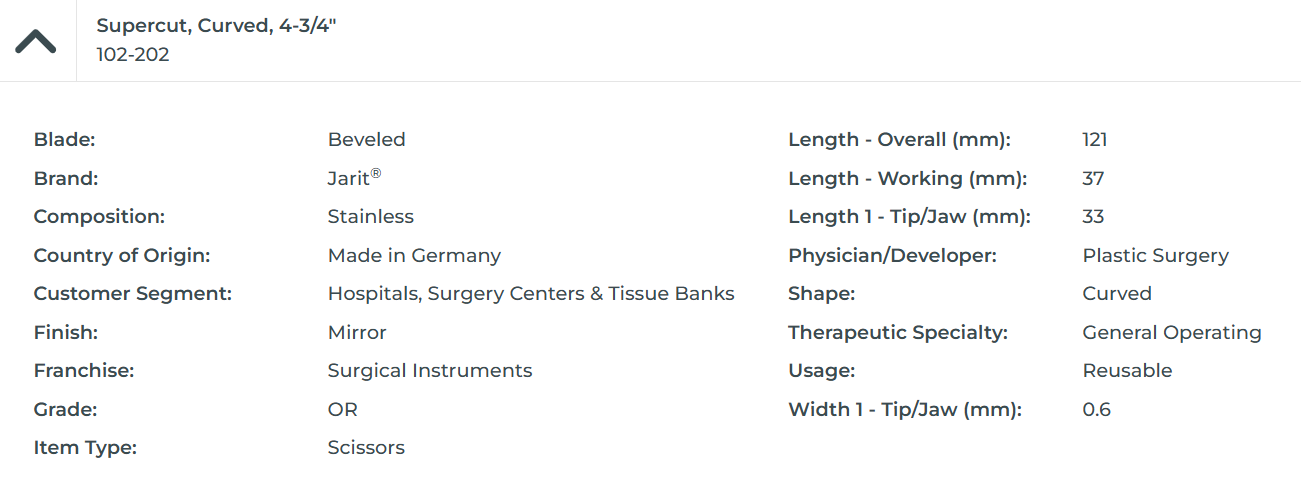Screen dimensions: 1301x494
Task: Click the Plastic Surgery value
Action: click(1155, 256)
